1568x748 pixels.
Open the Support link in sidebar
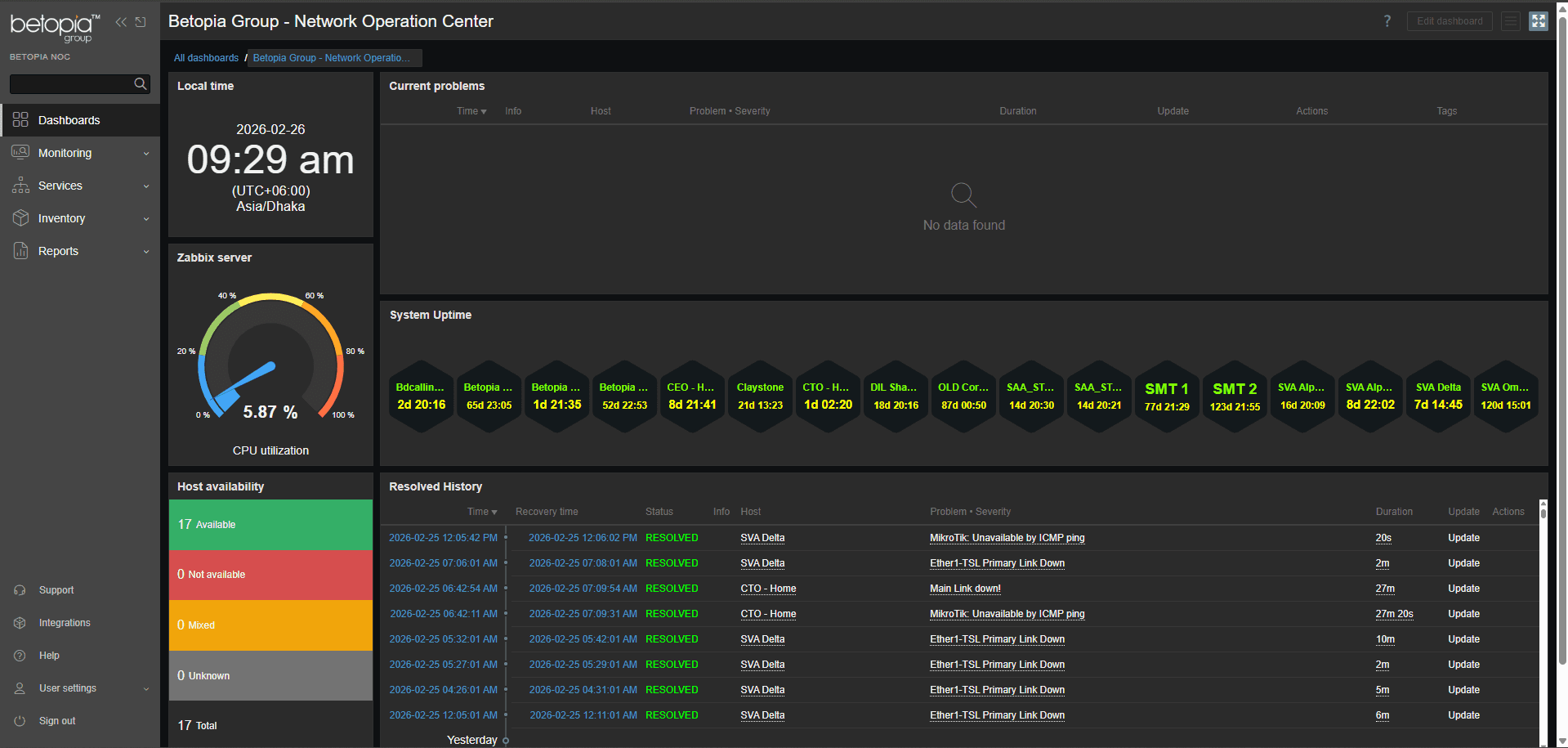tap(56, 590)
